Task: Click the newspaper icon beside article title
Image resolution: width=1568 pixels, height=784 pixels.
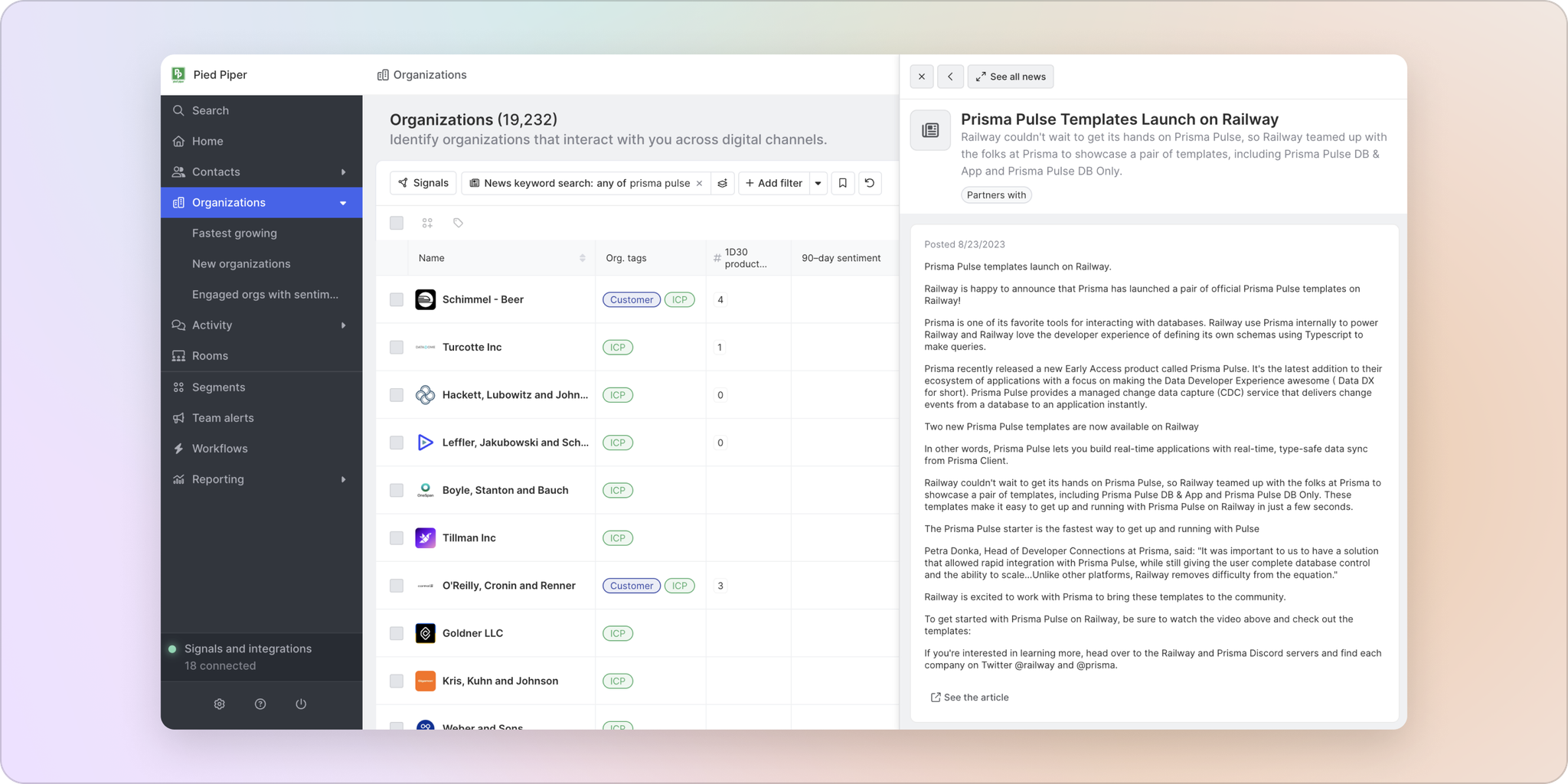Action: click(930, 130)
